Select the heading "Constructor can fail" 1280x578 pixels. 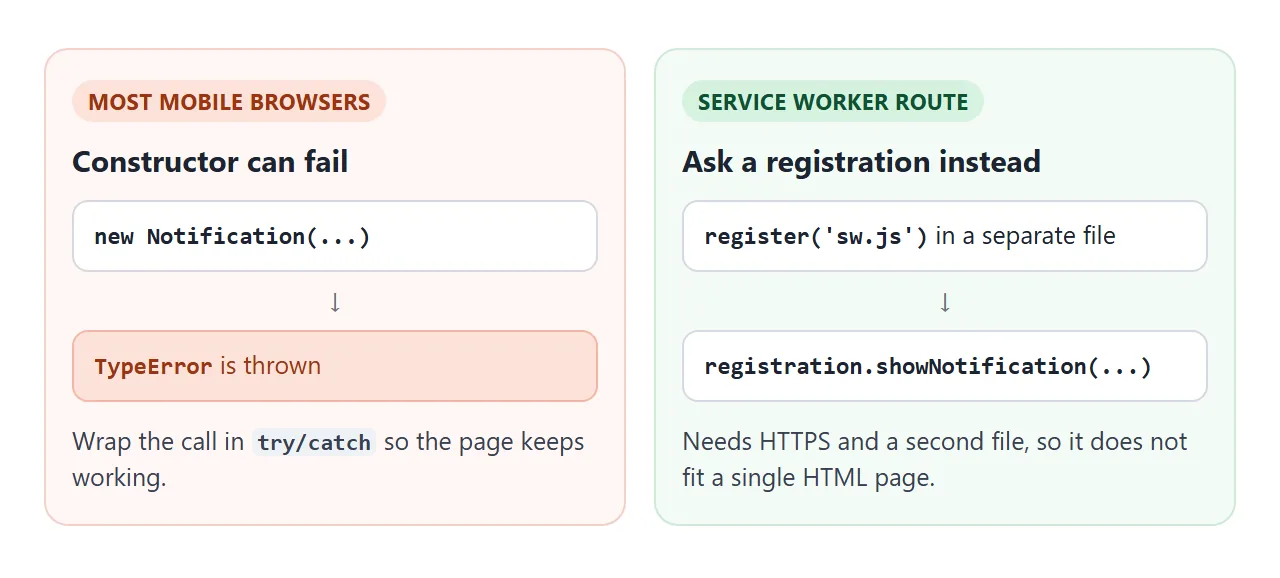210,162
